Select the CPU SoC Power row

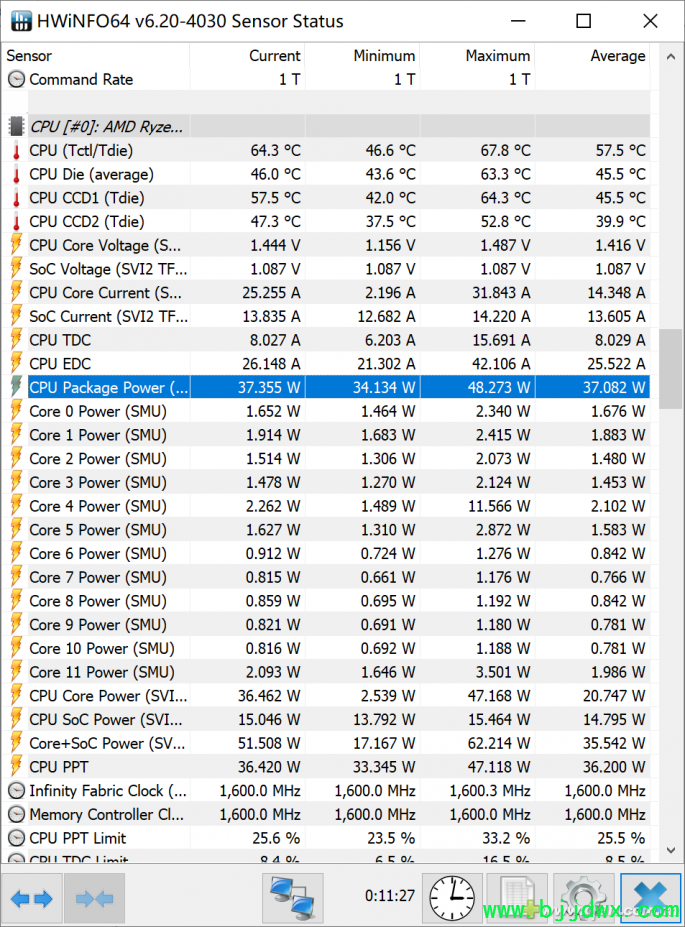pyautogui.click(x=326, y=719)
